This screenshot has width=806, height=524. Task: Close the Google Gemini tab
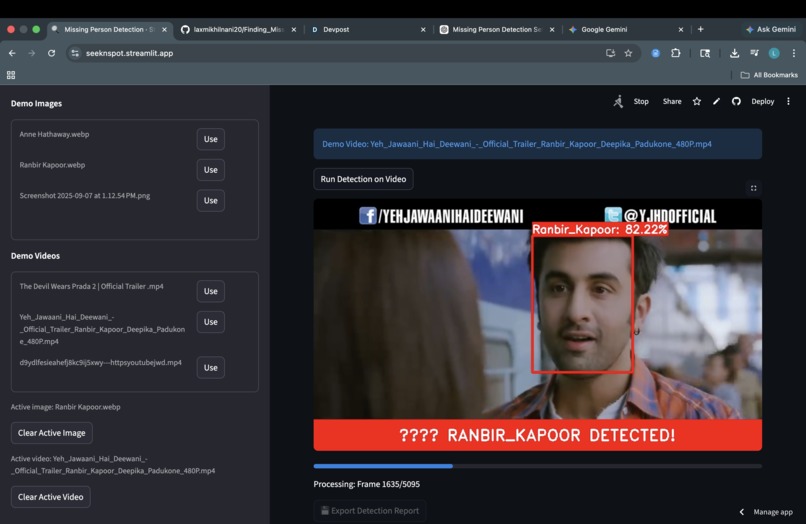pyautogui.click(x=681, y=29)
